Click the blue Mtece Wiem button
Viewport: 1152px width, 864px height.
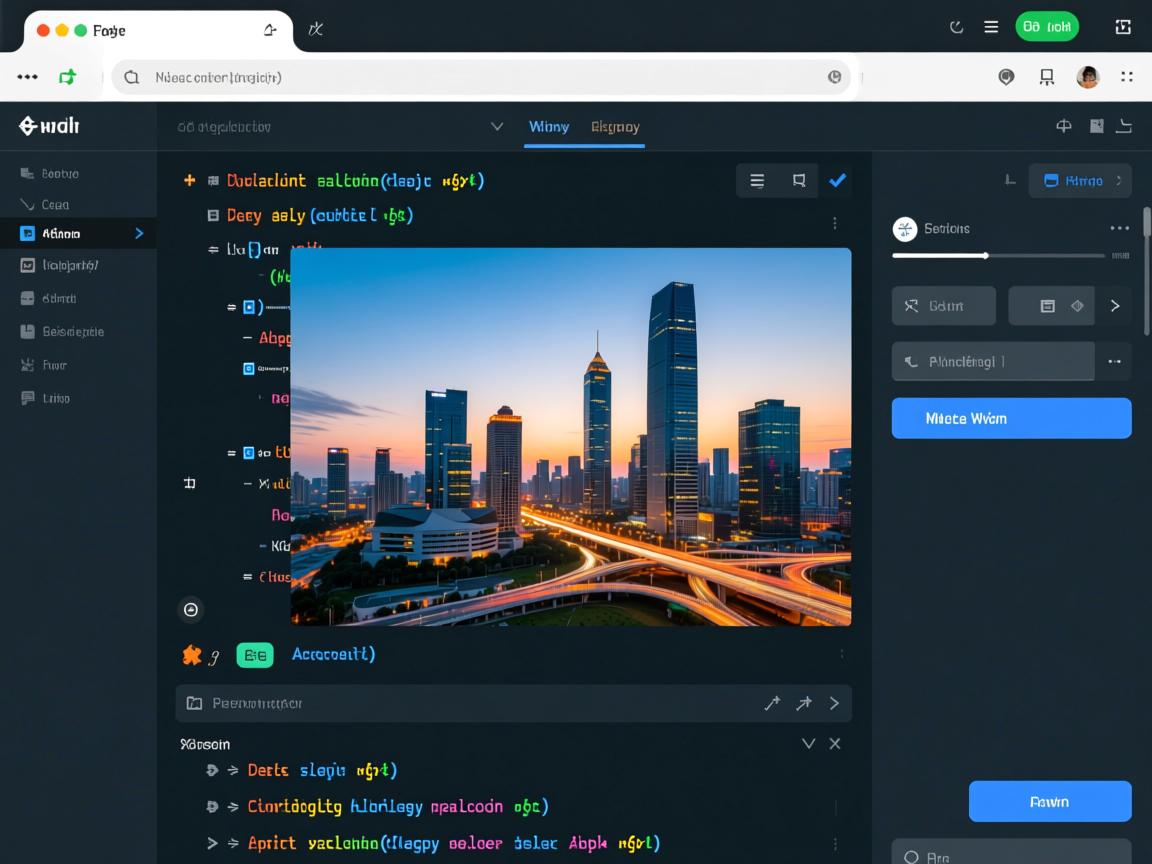point(1011,418)
